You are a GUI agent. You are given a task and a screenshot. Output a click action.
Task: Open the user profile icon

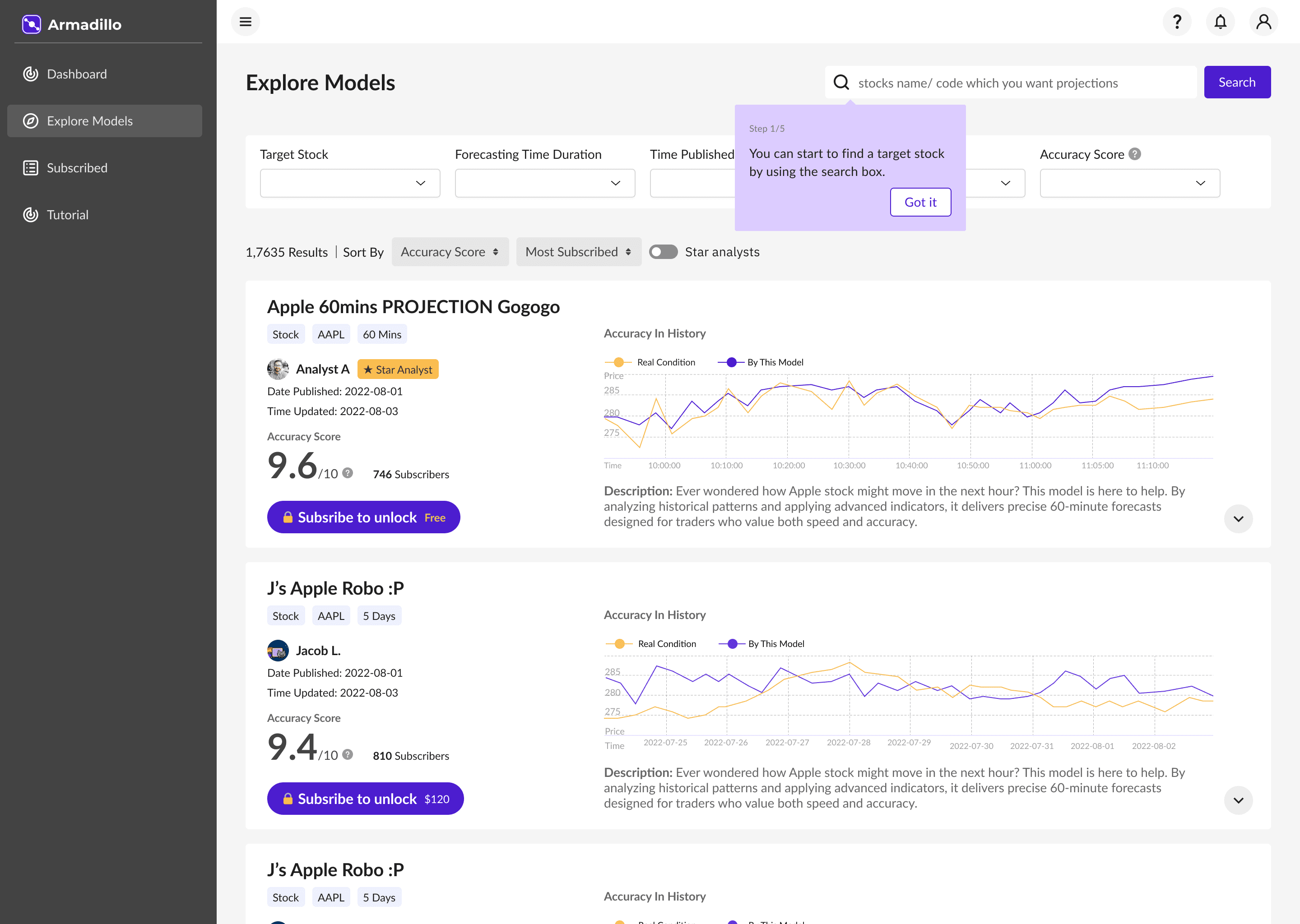coord(1263,22)
